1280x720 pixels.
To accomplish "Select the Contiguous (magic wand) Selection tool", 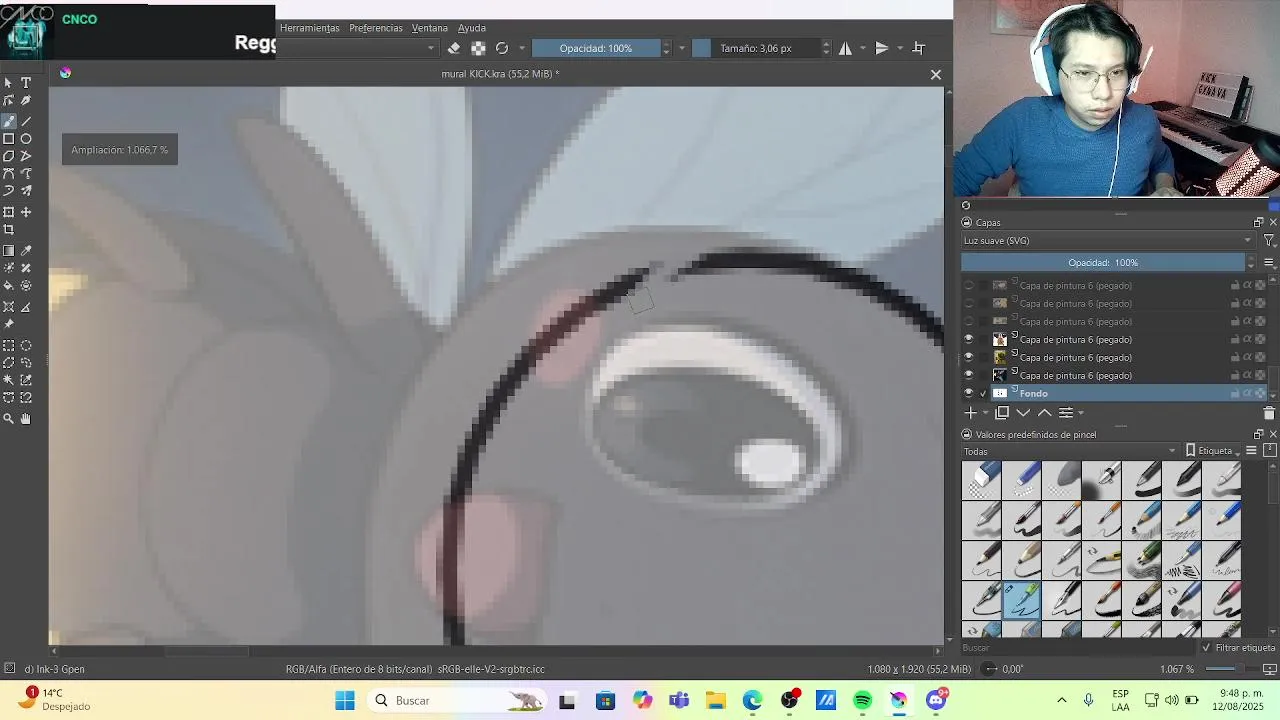I will [x=8, y=380].
